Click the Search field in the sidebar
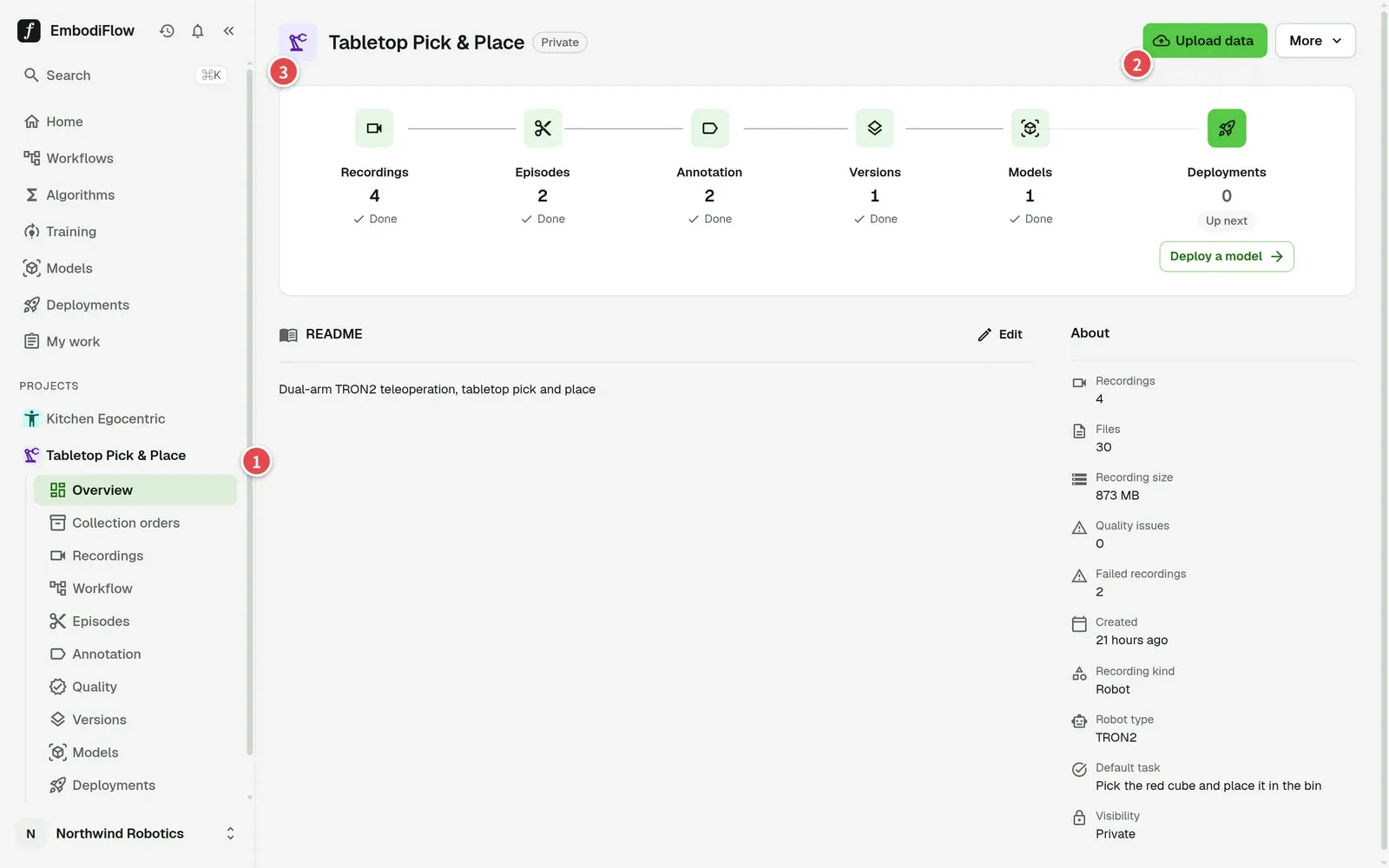Image resolution: width=1389 pixels, height=868 pixels. [126, 76]
